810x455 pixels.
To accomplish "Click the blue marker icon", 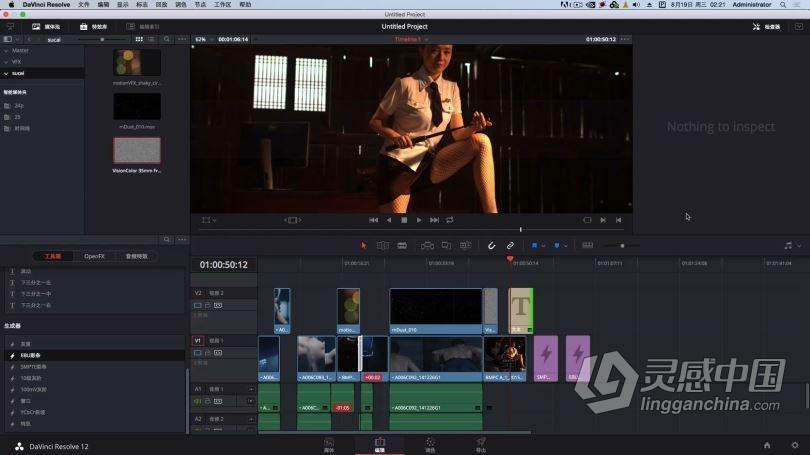I will [x=556, y=246].
